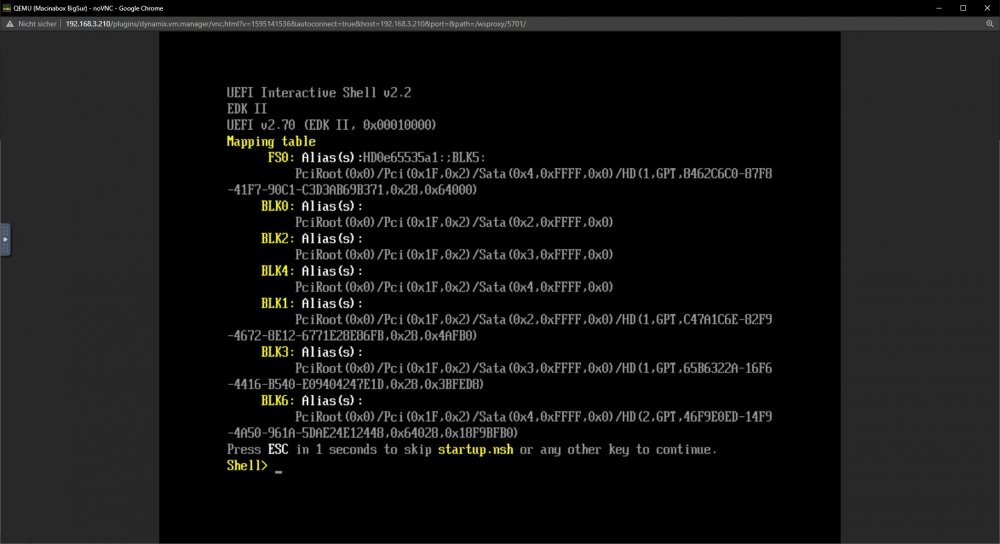Click the 'Nicht sicher' label
The width and height of the screenshot is (1000, 544).
(x=38, y=24)
